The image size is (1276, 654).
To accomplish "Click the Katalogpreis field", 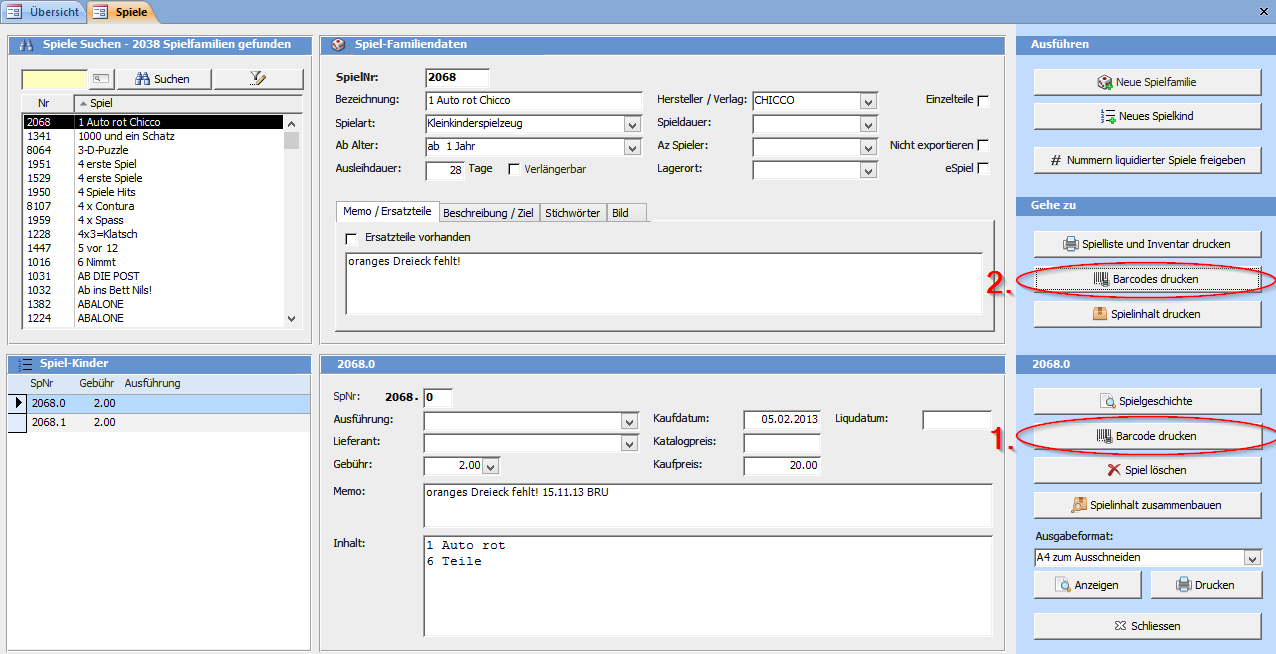I will click(782, 443).
